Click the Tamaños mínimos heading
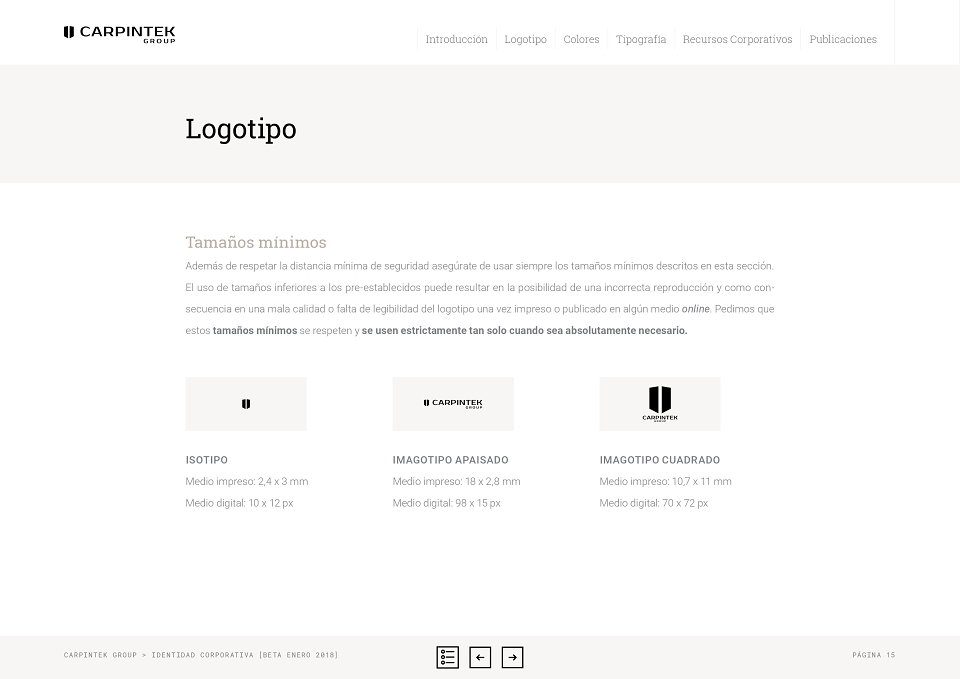 click(x=256, y=242)
